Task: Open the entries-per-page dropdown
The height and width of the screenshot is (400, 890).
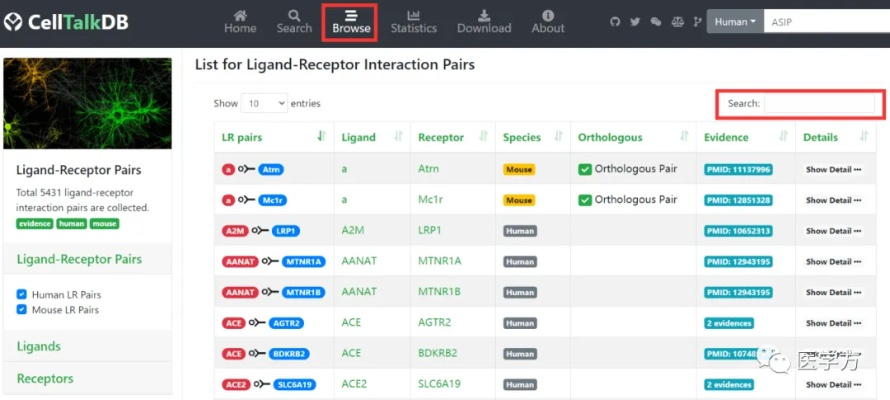Action: pos(265,103)
